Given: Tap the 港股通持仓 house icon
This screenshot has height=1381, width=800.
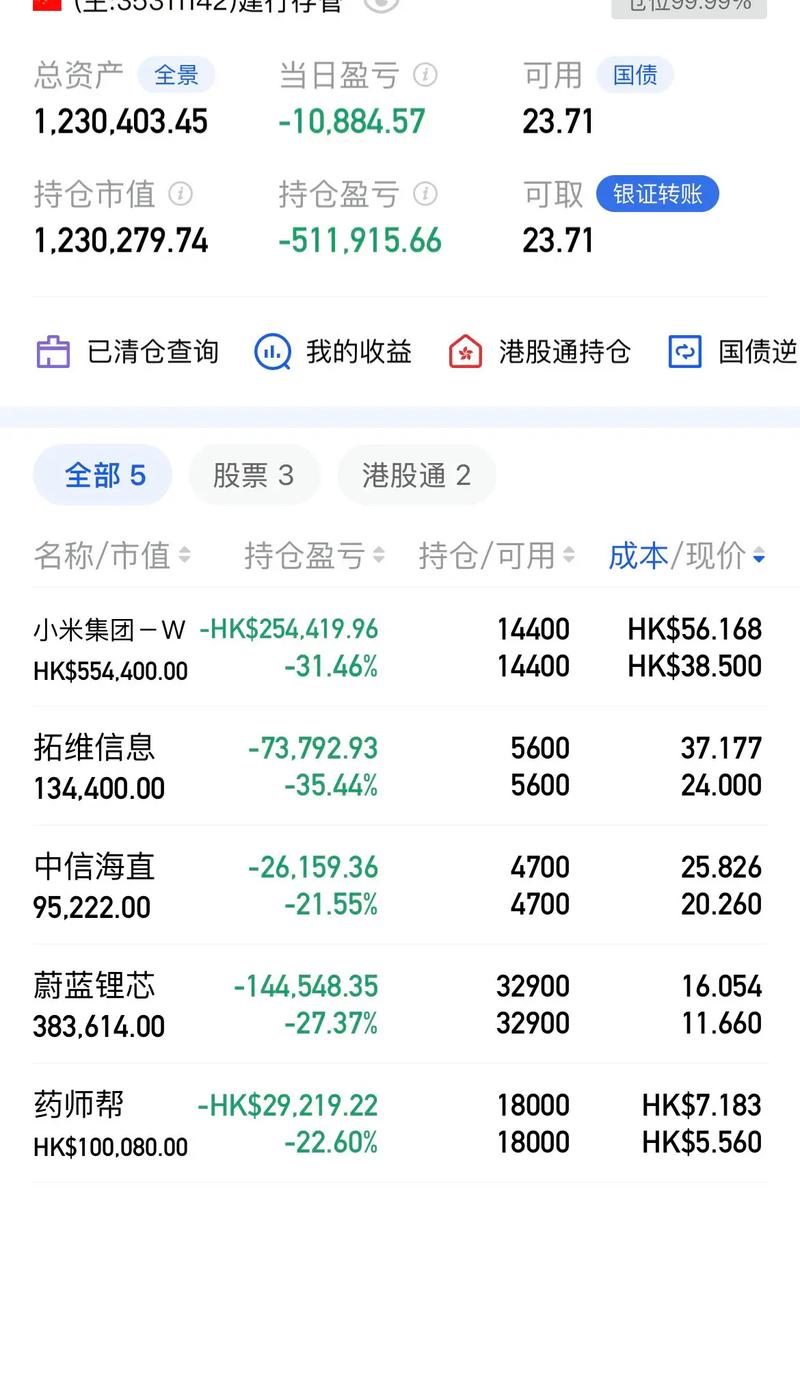Looking at the screenshot, I should (465, 352).
